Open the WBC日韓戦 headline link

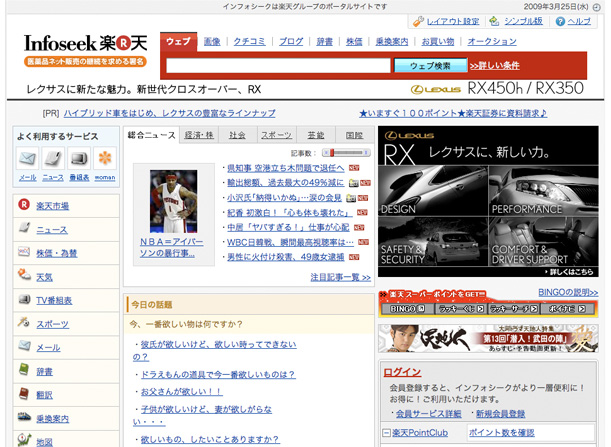point(290,242)
